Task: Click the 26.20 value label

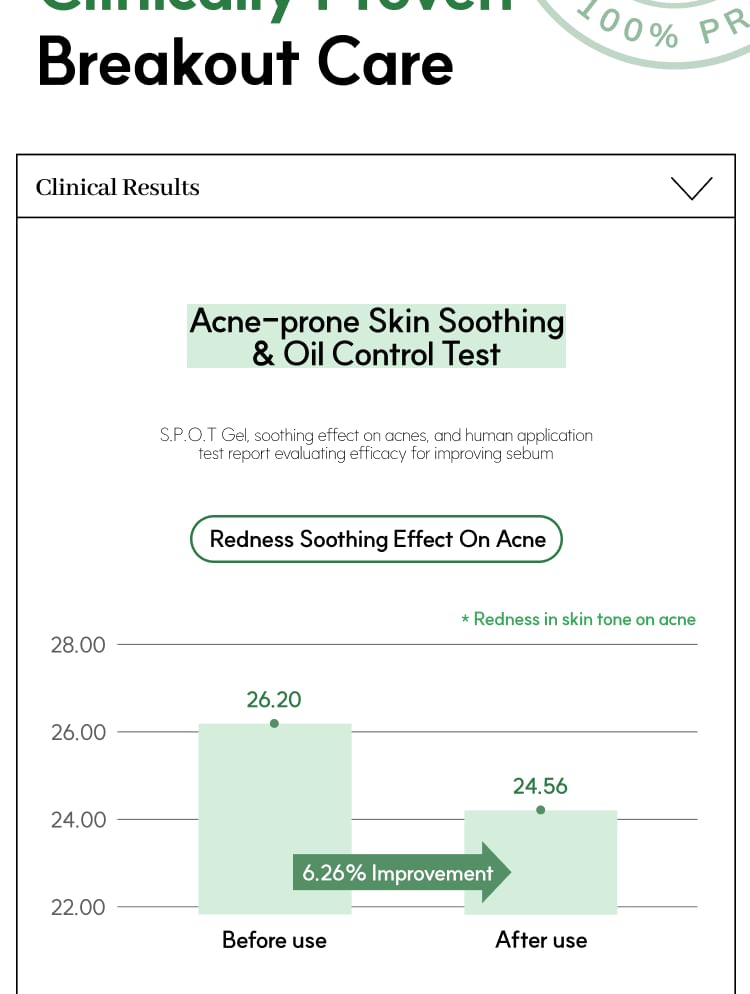Action: [x=274, y=699]
